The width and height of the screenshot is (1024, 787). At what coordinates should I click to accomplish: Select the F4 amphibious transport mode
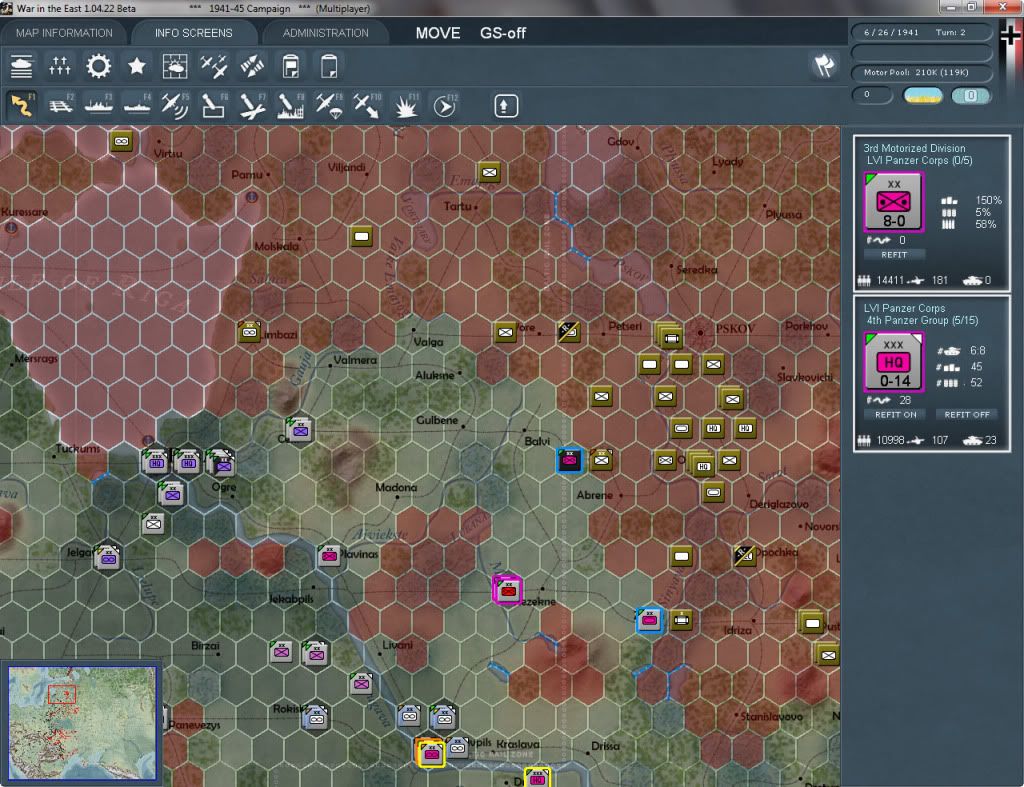click(137, 106)
